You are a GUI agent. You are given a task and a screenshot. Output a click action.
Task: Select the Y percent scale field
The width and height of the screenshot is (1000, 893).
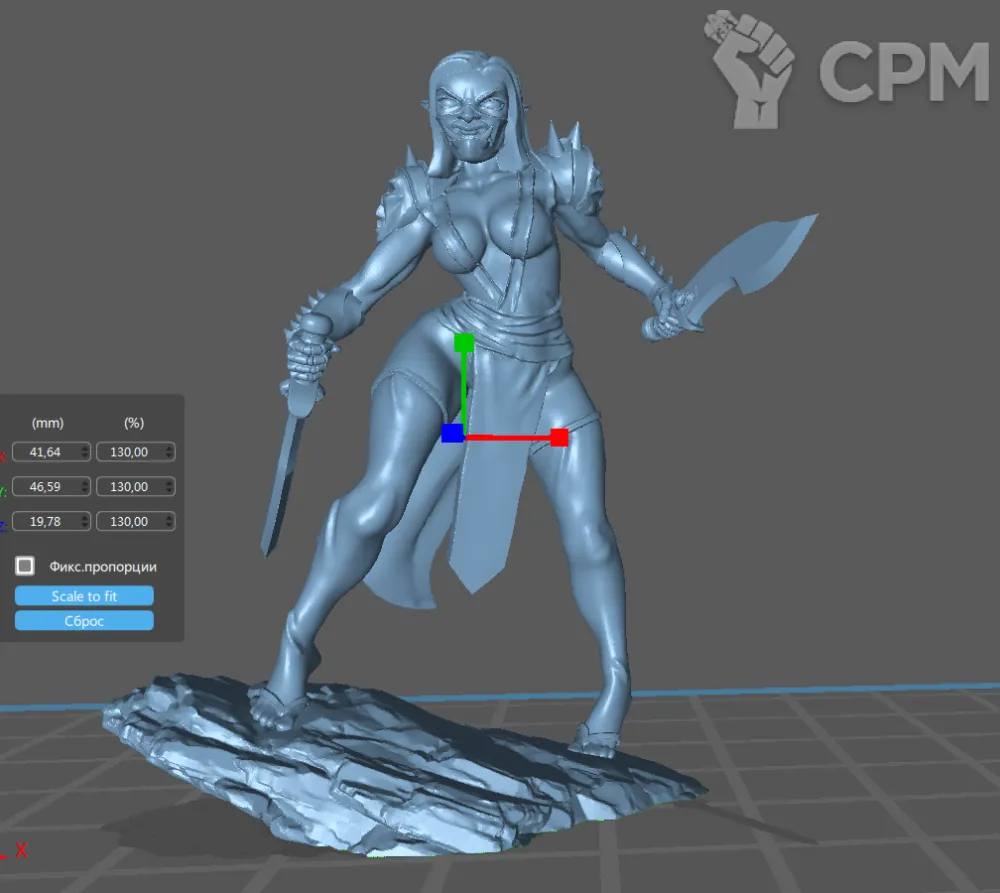pyautogui.click(x=130, y=487)
